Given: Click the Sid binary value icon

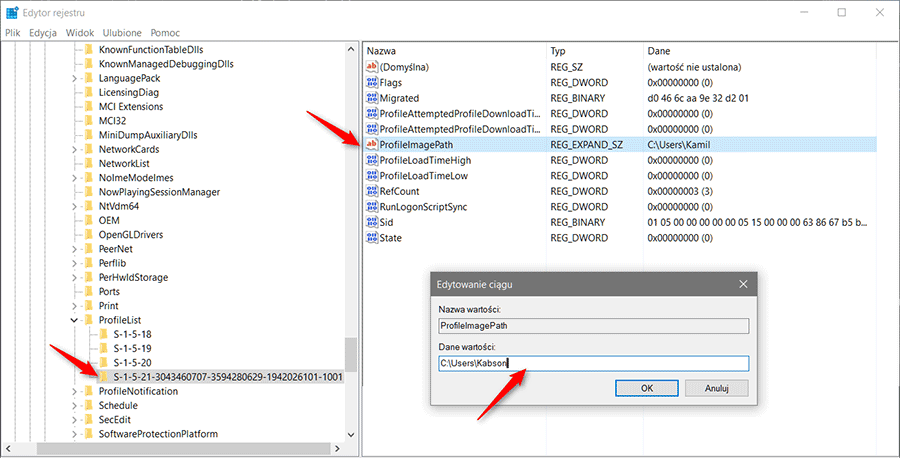Looking at the screenshot, I should coord(372,222).
